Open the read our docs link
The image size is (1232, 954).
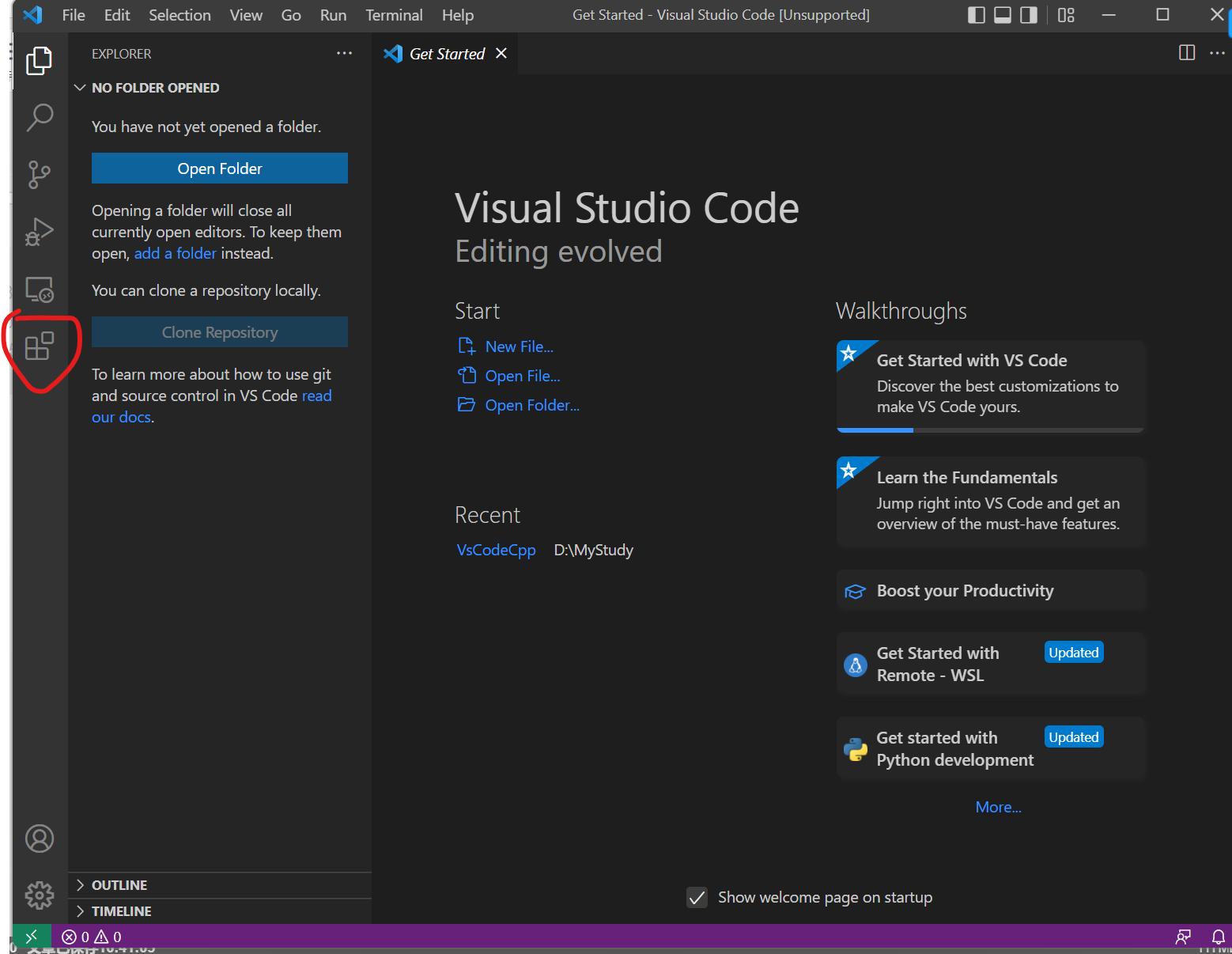click(212, 406)
